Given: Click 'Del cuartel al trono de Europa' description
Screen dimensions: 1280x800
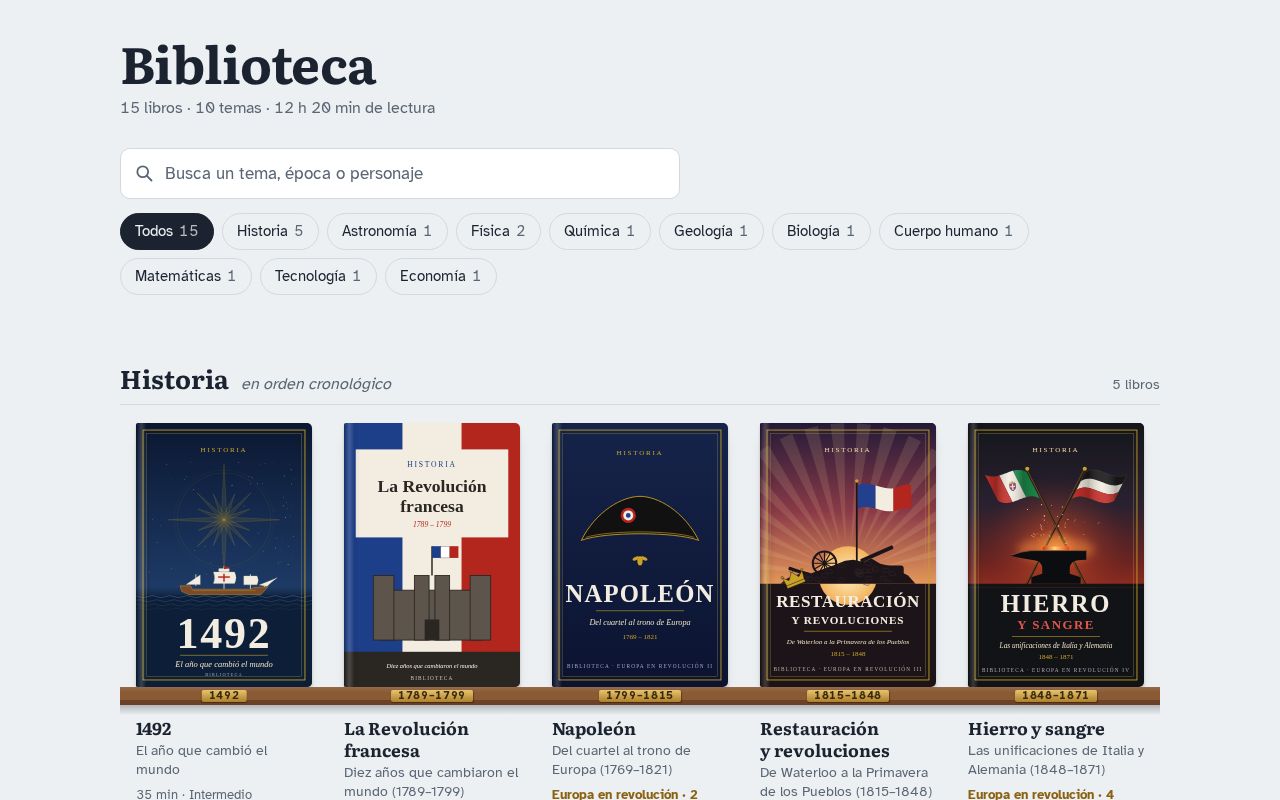Looking at the screenshot, I should pyautogui.click(x=621, y=760).
